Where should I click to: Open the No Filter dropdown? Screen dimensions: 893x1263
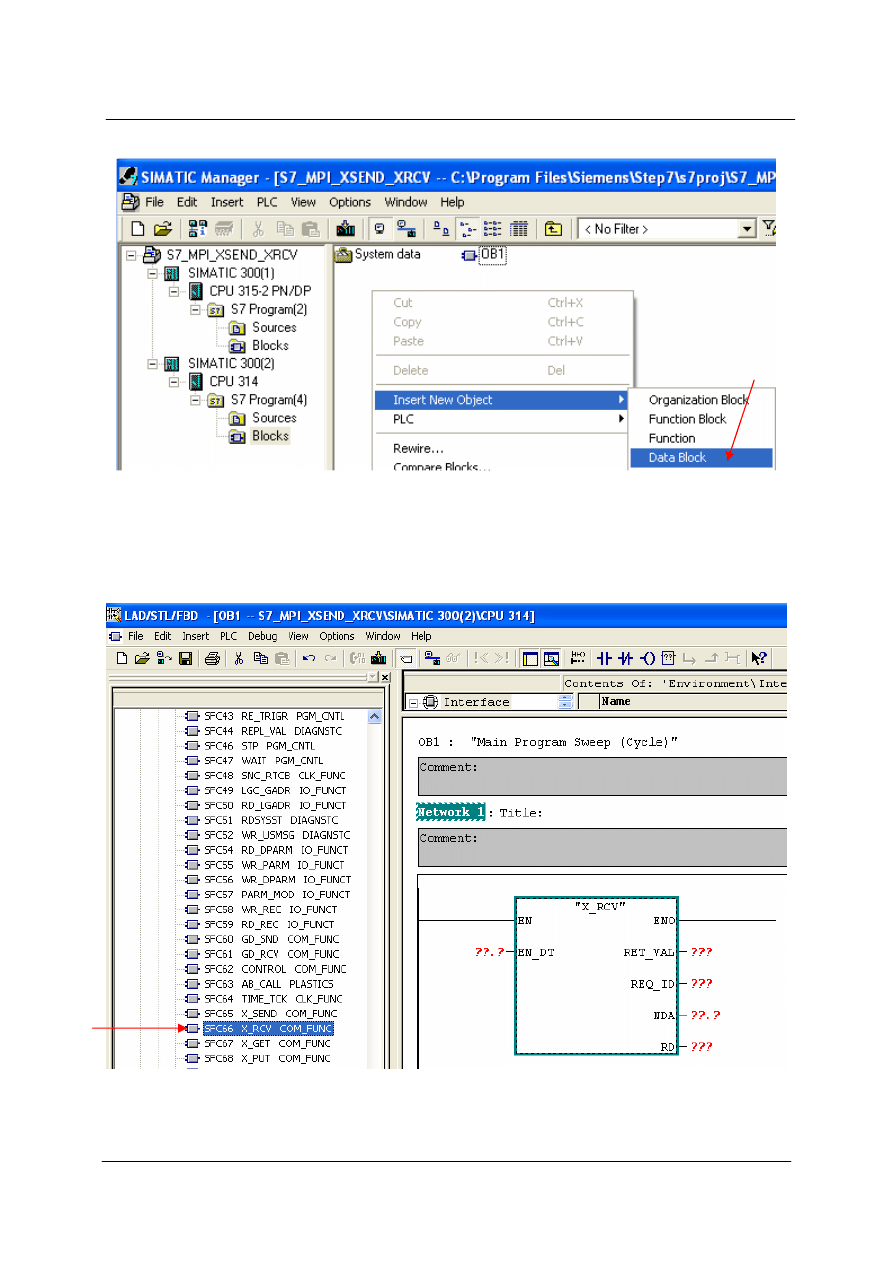click(x=745, y=229)
